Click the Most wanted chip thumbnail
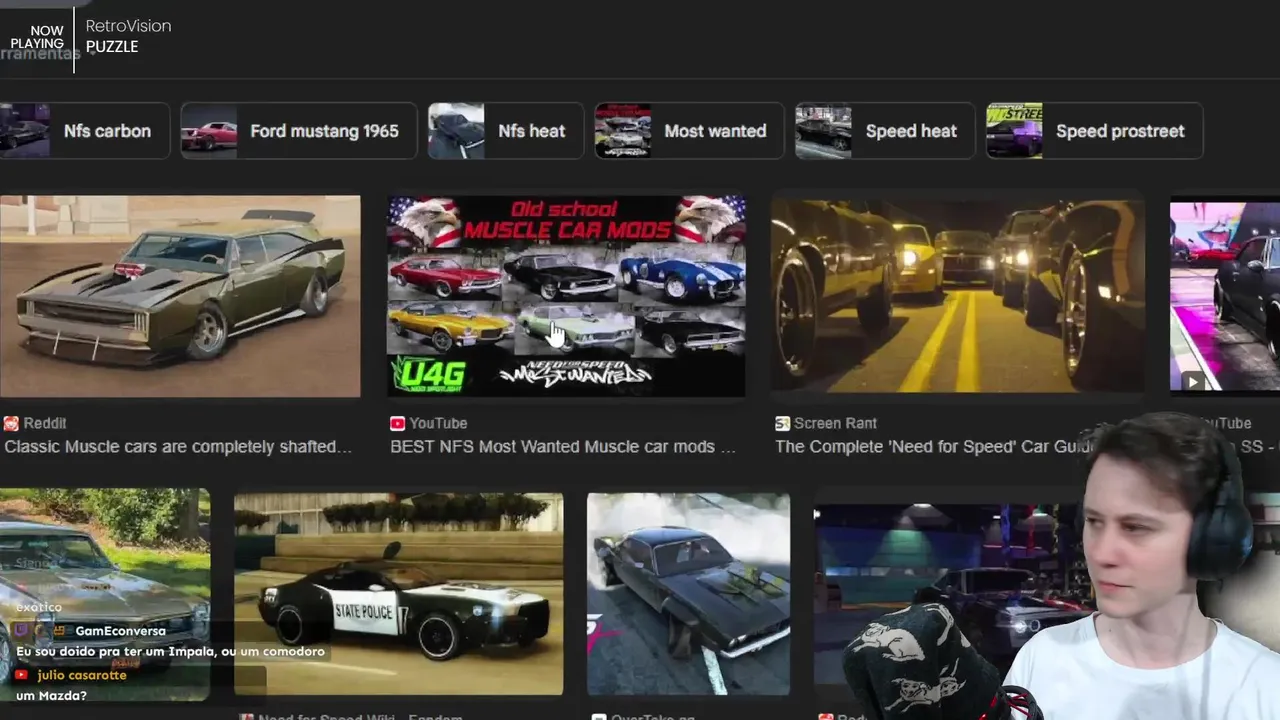This screenshot has width=1280, height=720. (623, 131)
